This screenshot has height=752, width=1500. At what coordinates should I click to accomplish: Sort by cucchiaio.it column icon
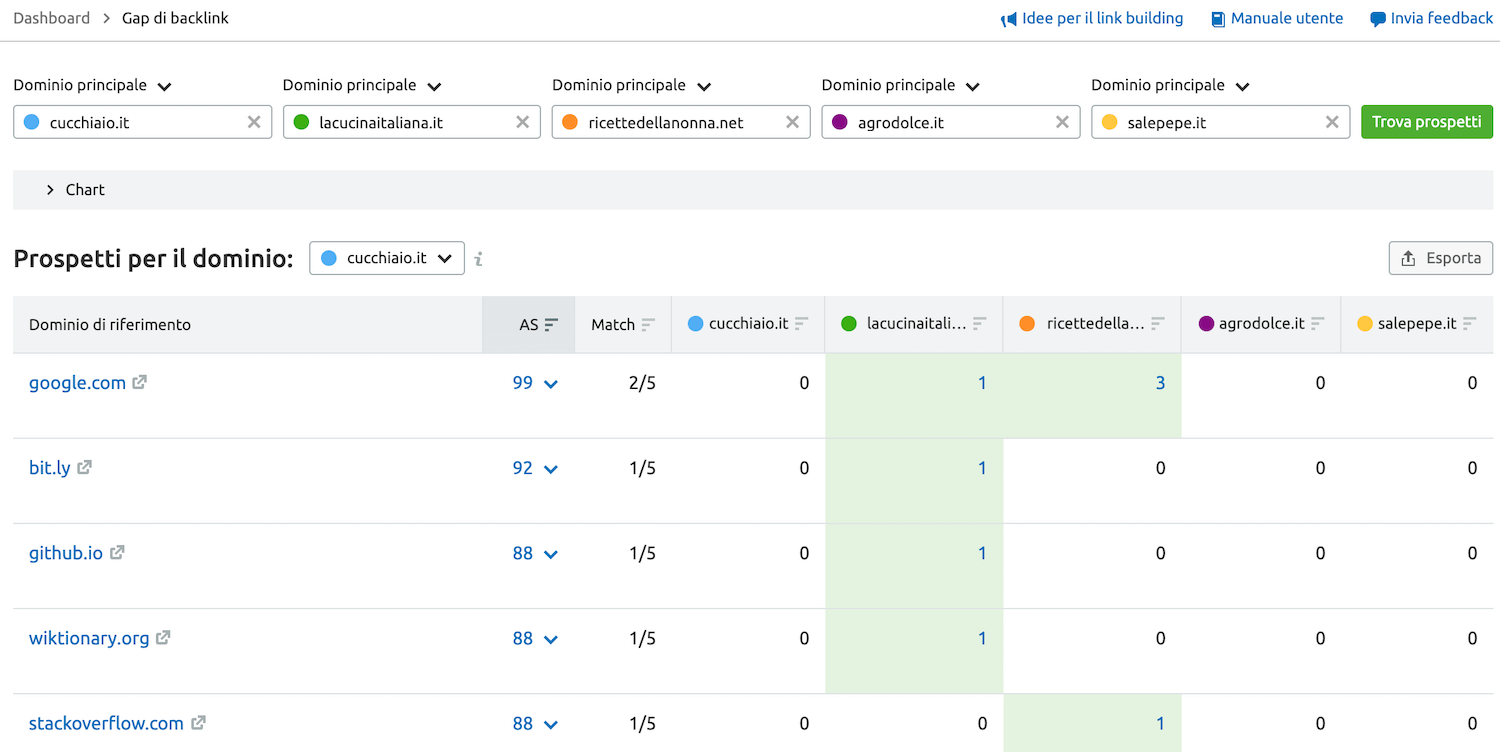point(801,323)
